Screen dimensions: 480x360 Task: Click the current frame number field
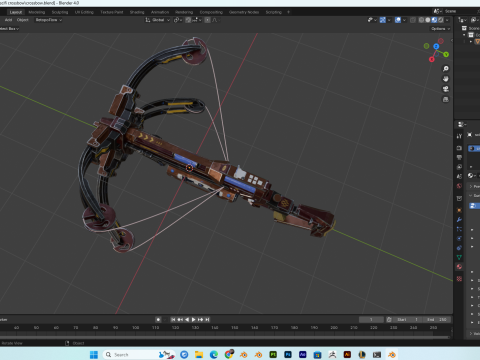tap(371, 319)
